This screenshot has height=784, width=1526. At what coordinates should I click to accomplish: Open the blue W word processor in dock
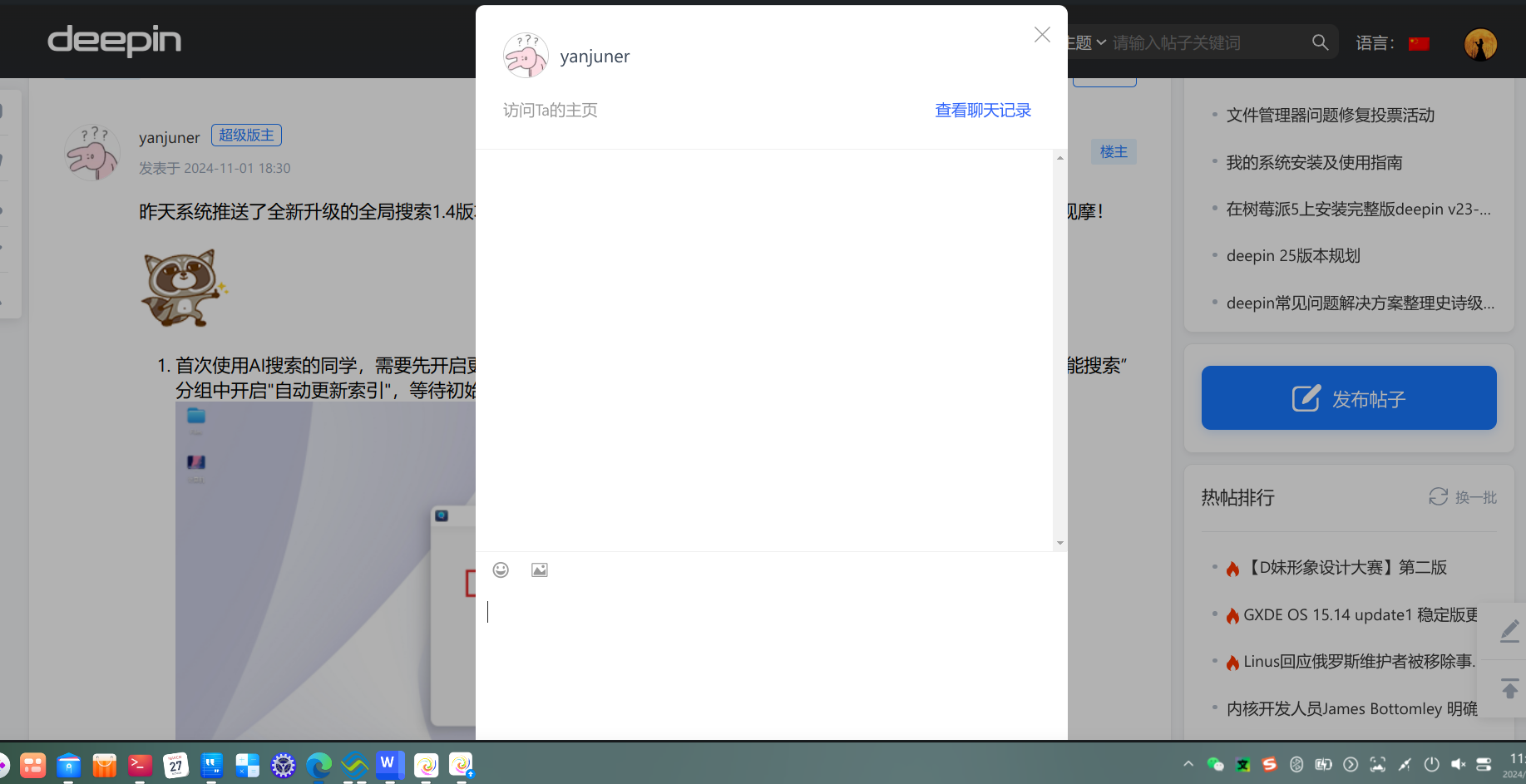(390, 765)
